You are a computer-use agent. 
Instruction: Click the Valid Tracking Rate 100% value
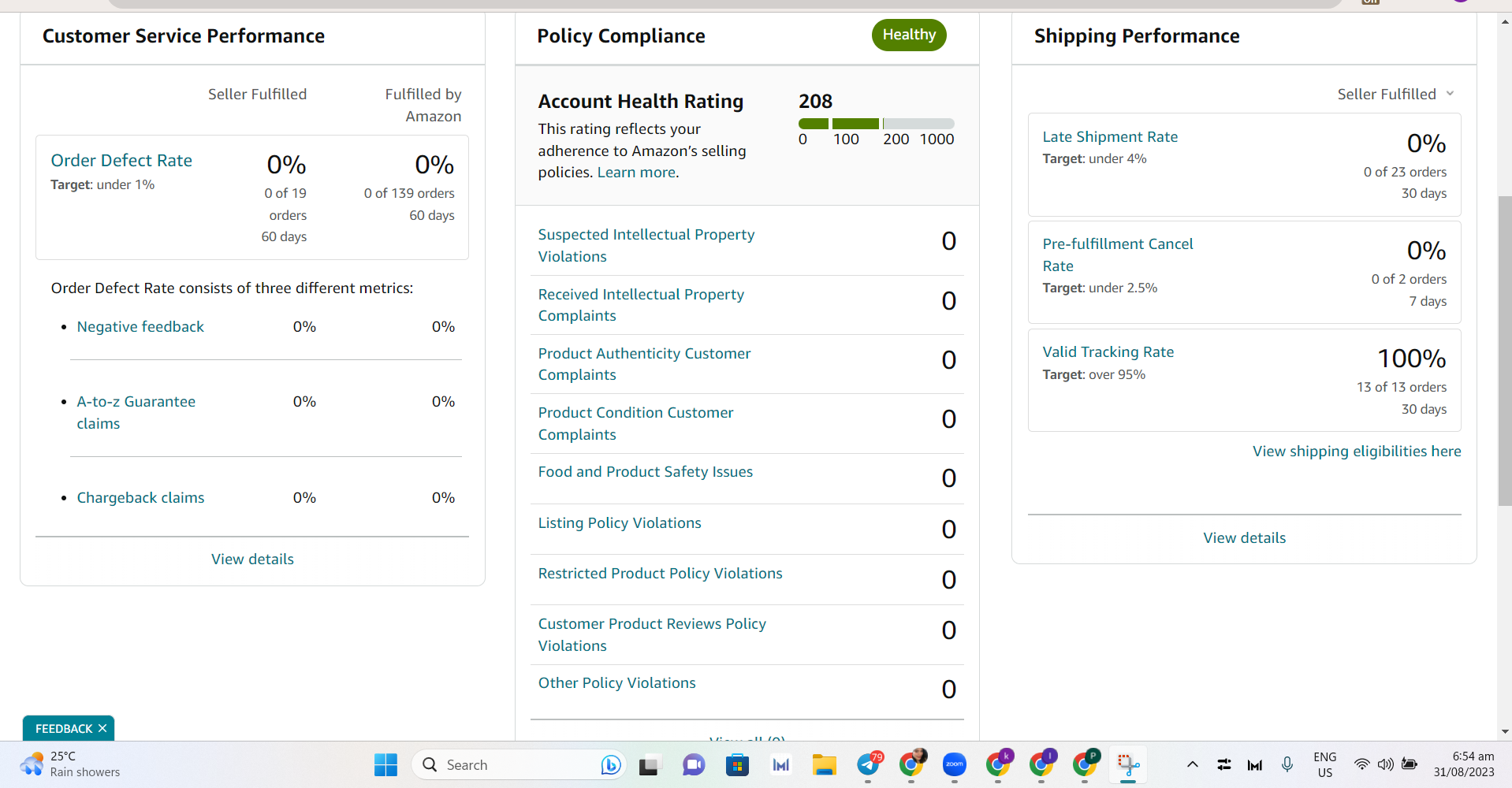(1411, 359)
